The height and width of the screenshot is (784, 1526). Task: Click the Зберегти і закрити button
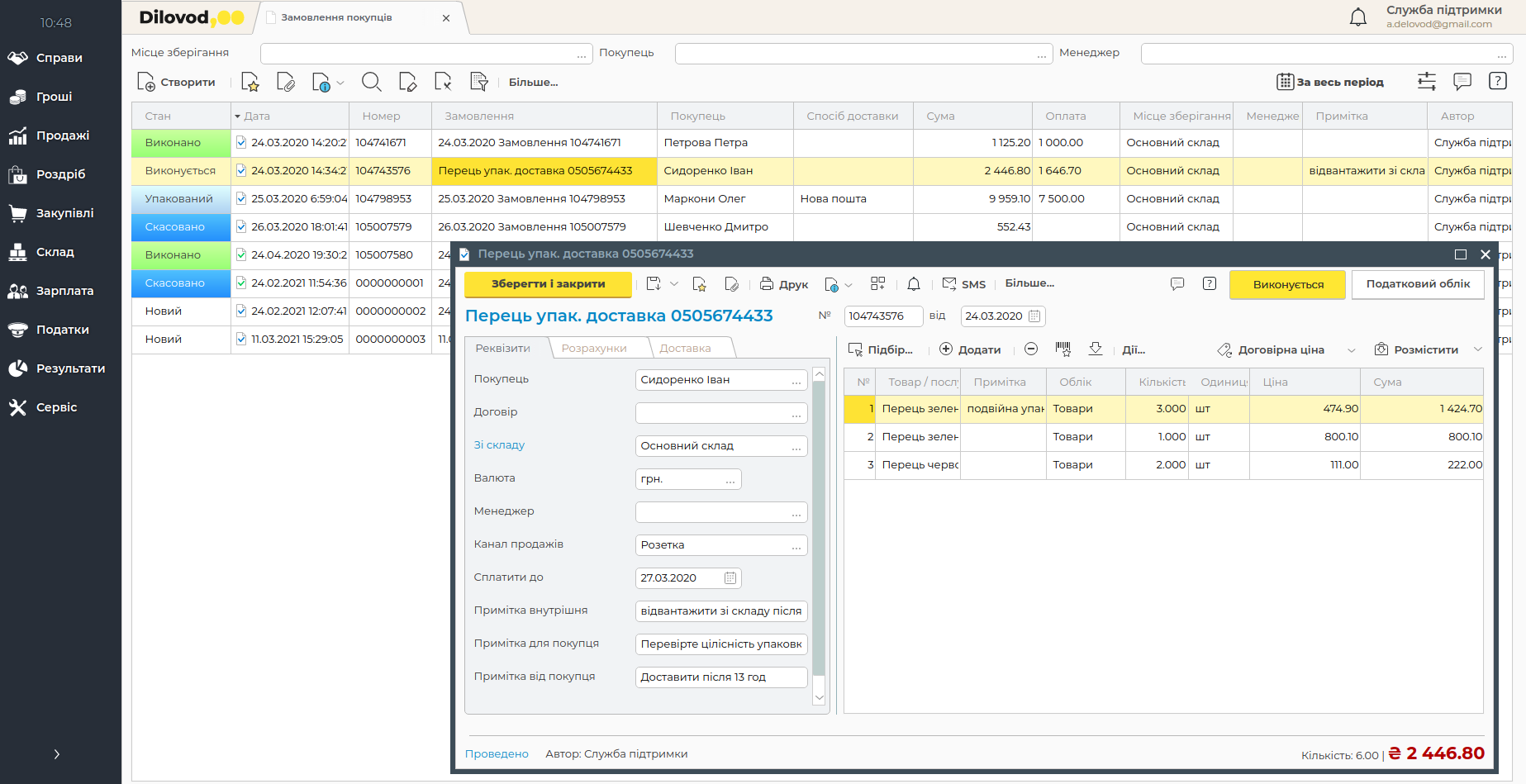[548, 284]
